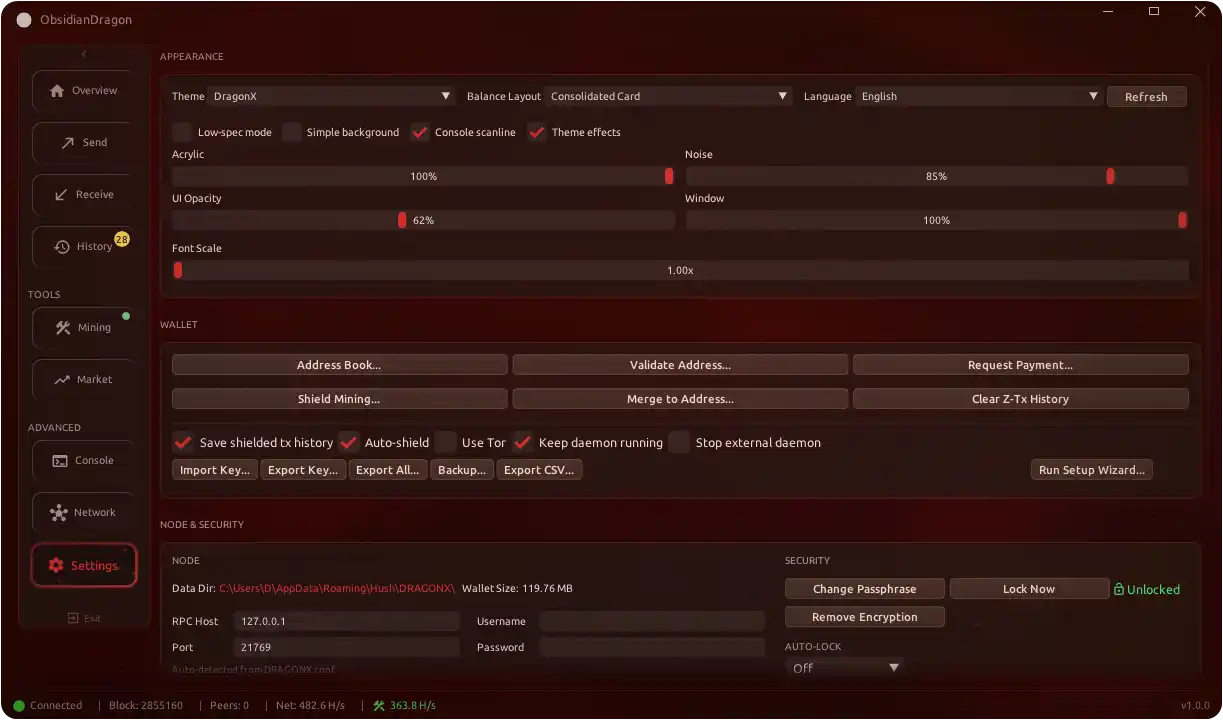Click the Market chart icon
Screen dimensions: 1223x720
(62, 379)
